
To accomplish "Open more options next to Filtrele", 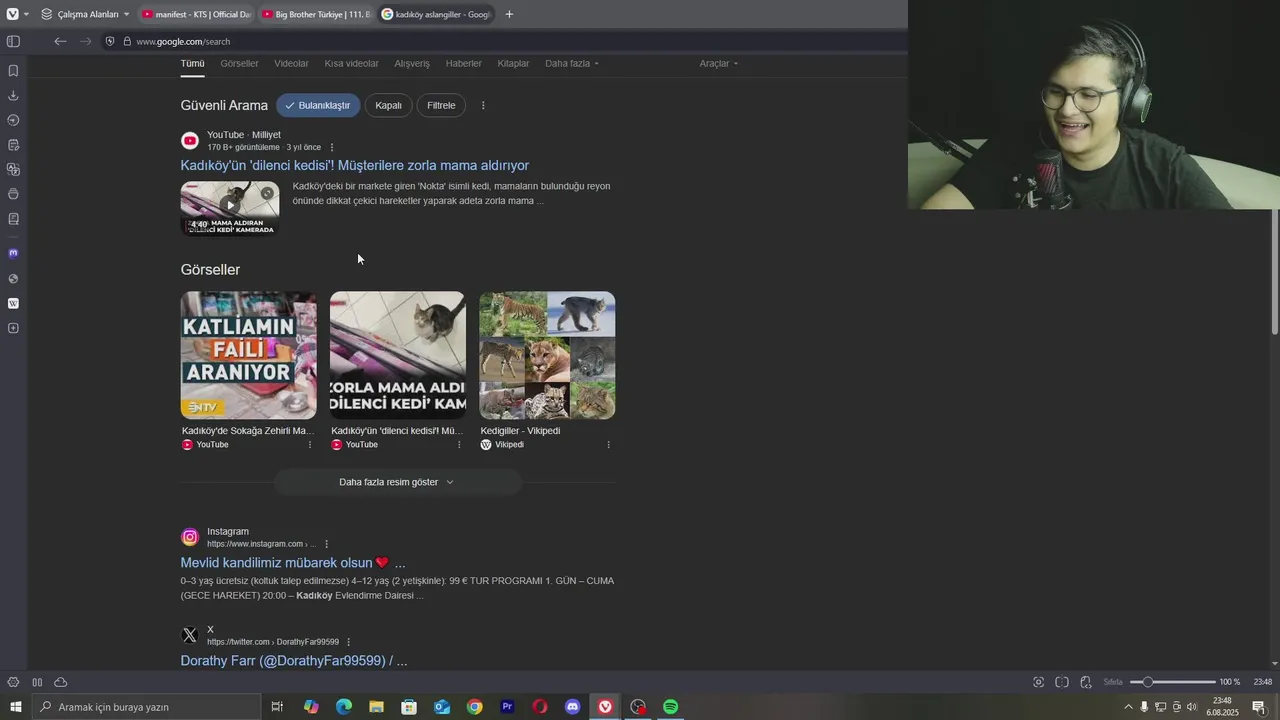I will [483, 105].
